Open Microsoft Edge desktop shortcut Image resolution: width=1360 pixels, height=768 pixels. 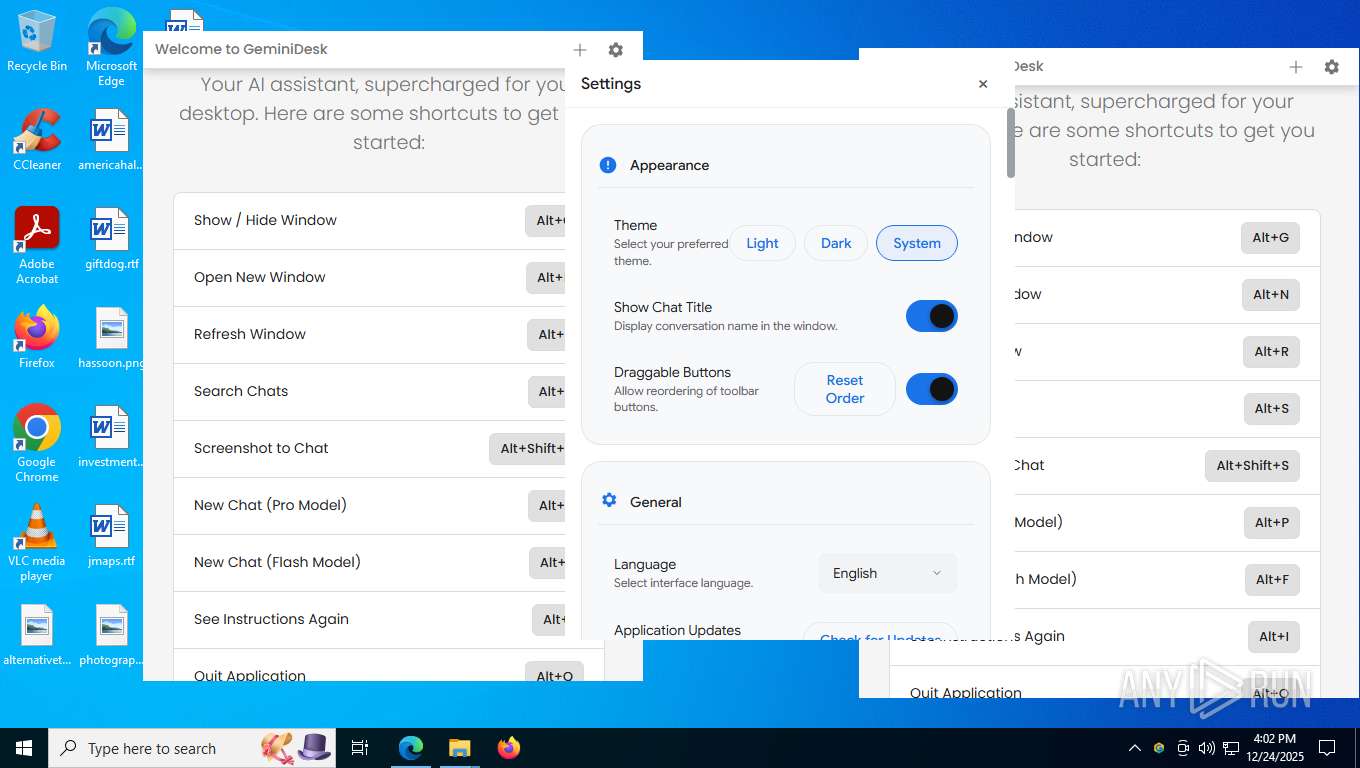pos(111,47)
